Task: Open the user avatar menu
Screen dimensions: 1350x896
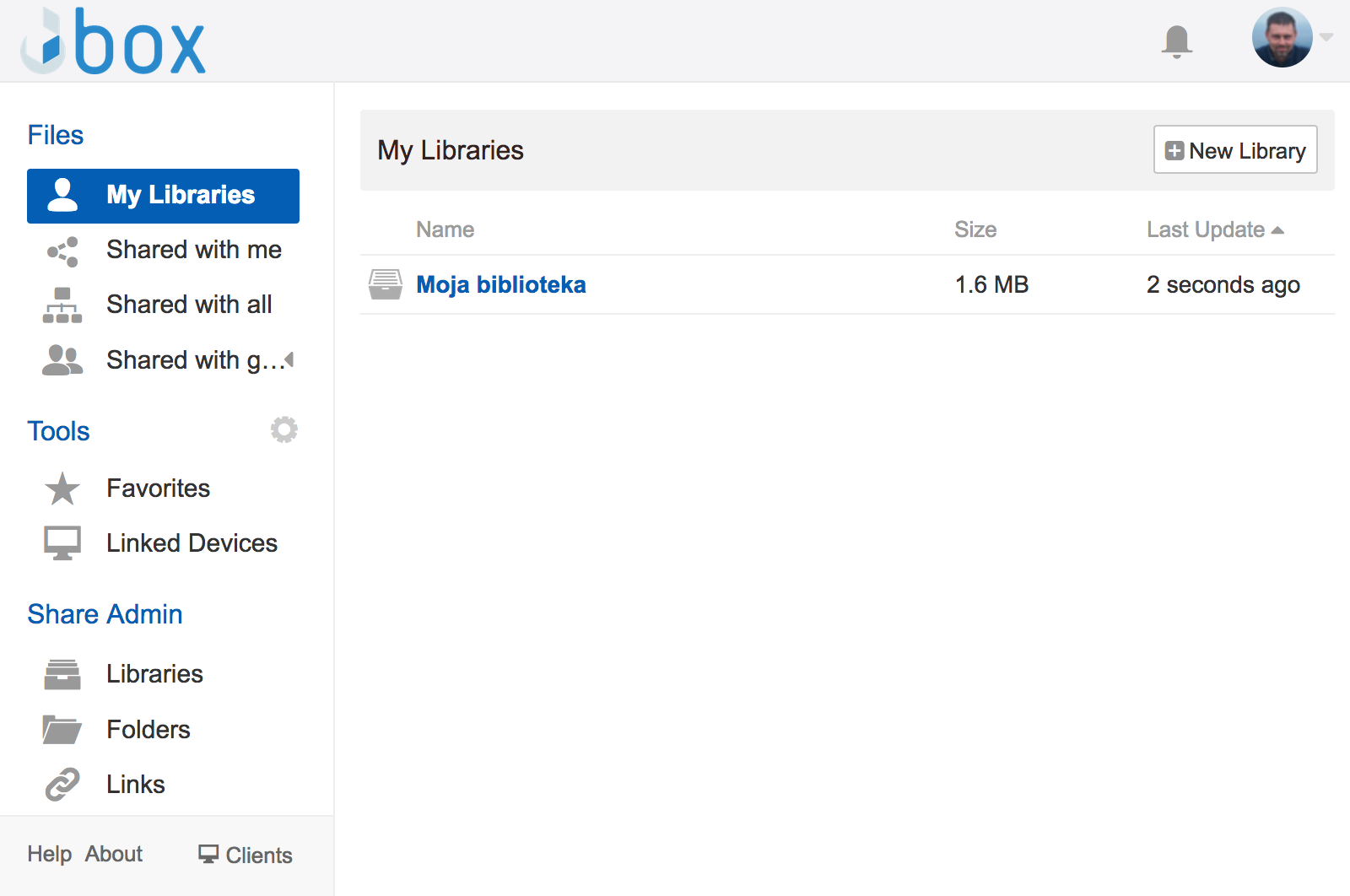Action: (x=1282, y=38)
